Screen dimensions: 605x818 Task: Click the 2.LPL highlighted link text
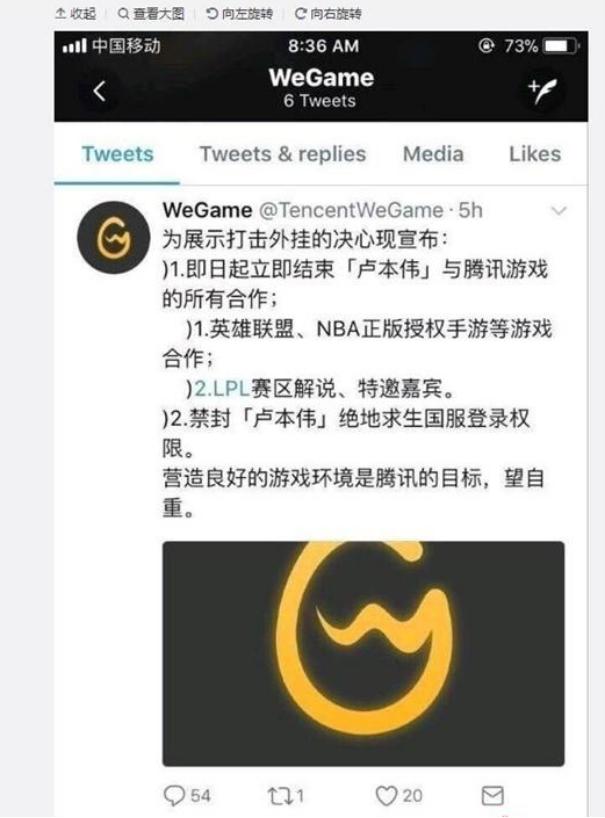[222, 389]
